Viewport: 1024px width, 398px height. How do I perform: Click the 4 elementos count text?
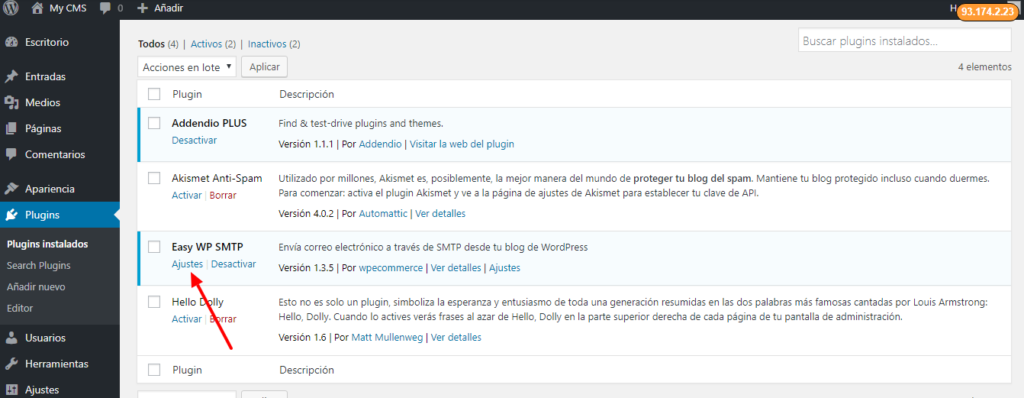(x=985, y=67)
